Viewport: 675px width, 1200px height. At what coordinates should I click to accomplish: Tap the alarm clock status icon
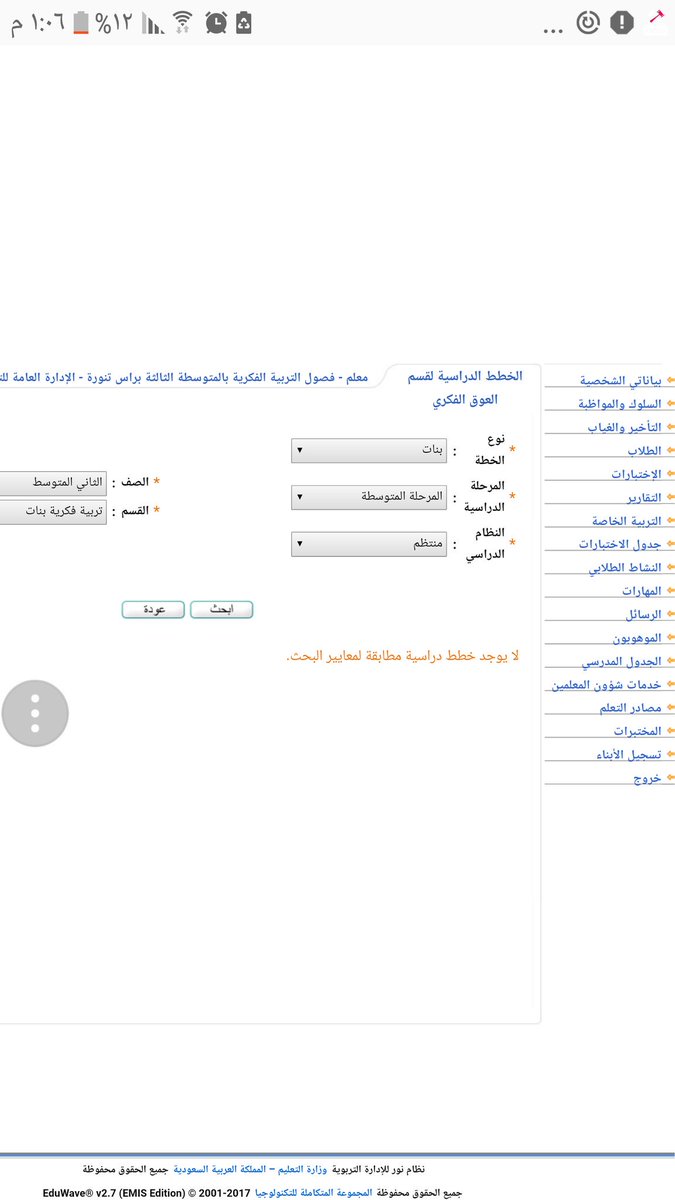coord(215,22)
